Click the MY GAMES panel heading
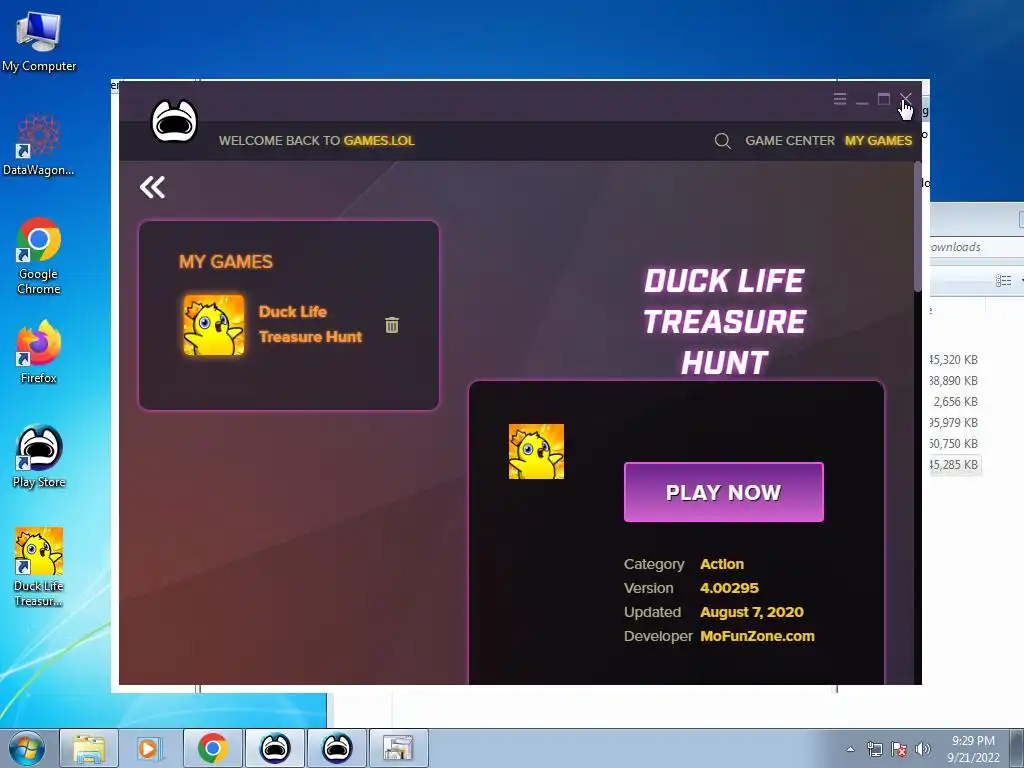 (226, 262)
